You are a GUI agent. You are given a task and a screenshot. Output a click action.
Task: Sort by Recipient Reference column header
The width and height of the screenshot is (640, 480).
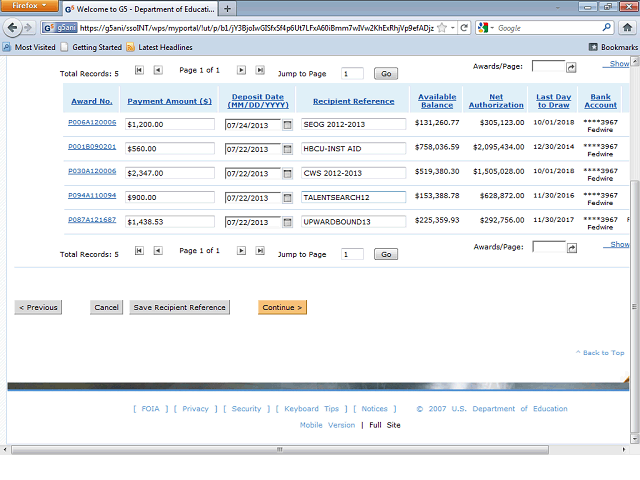[353, 101]
